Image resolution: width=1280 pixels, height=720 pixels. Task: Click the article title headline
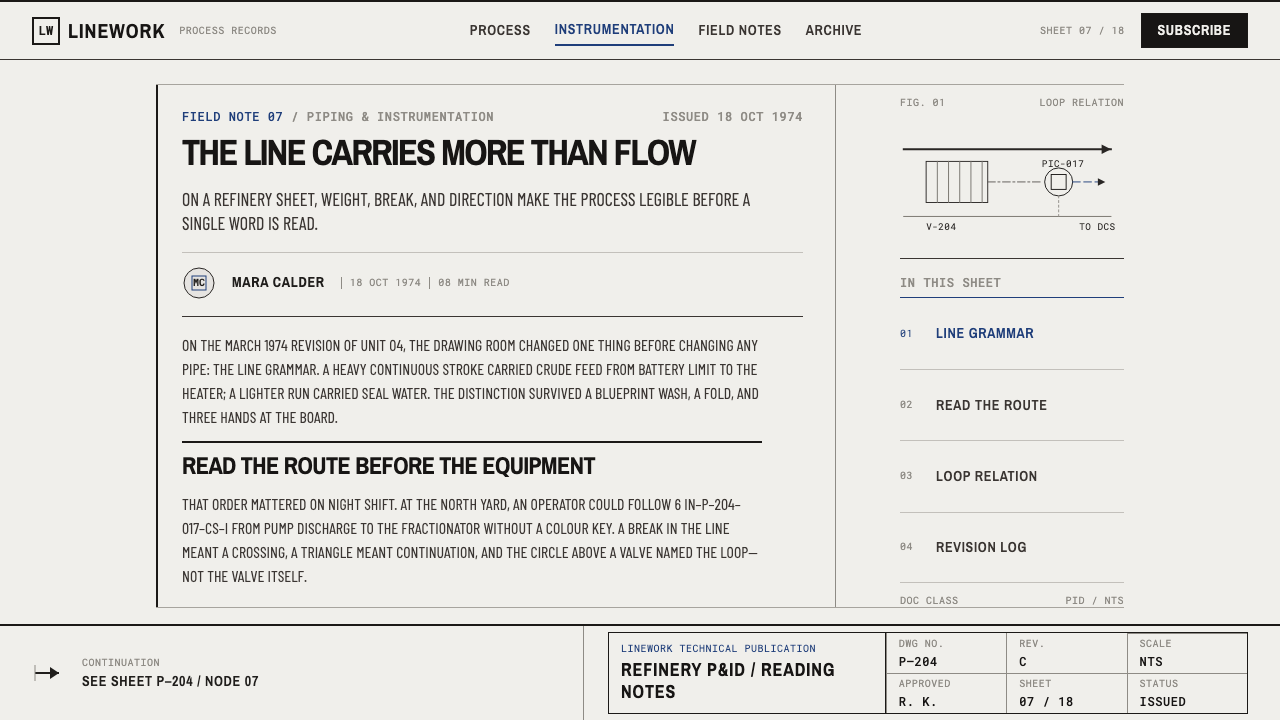(x=439, y=153)
